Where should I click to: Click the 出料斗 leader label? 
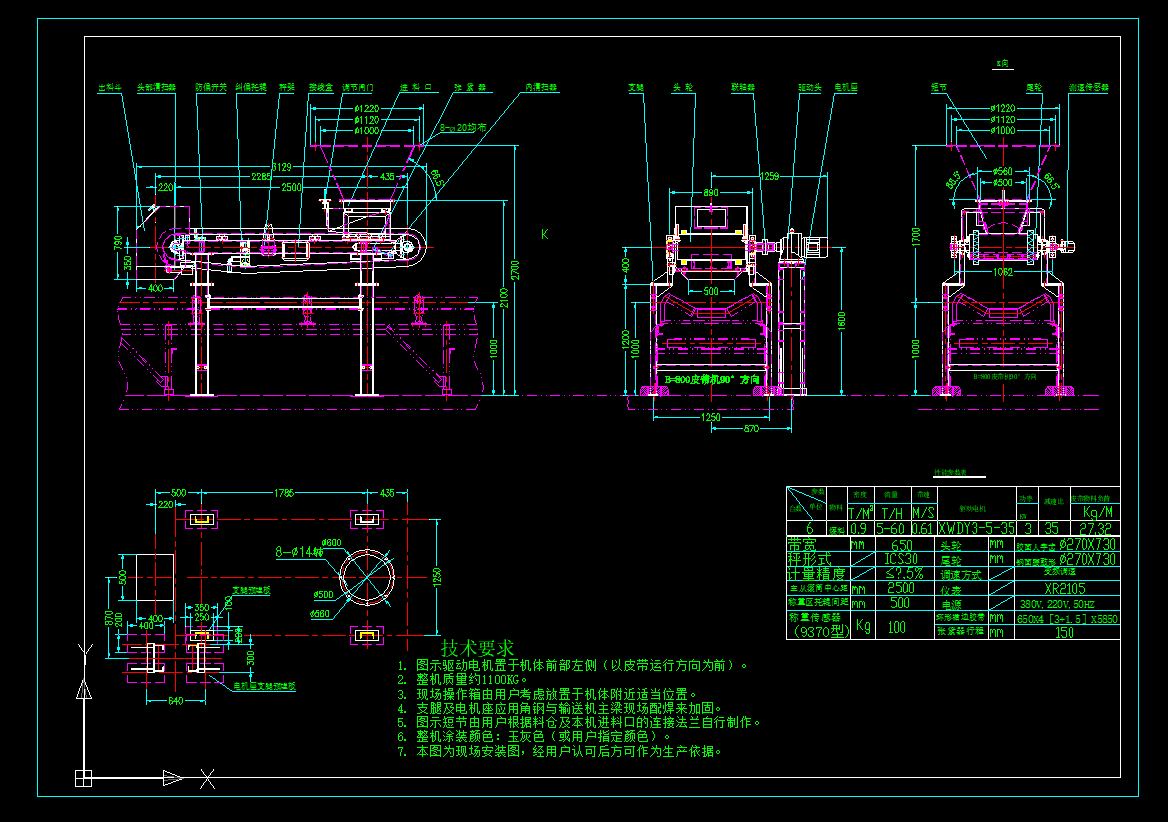pos(109,88)
